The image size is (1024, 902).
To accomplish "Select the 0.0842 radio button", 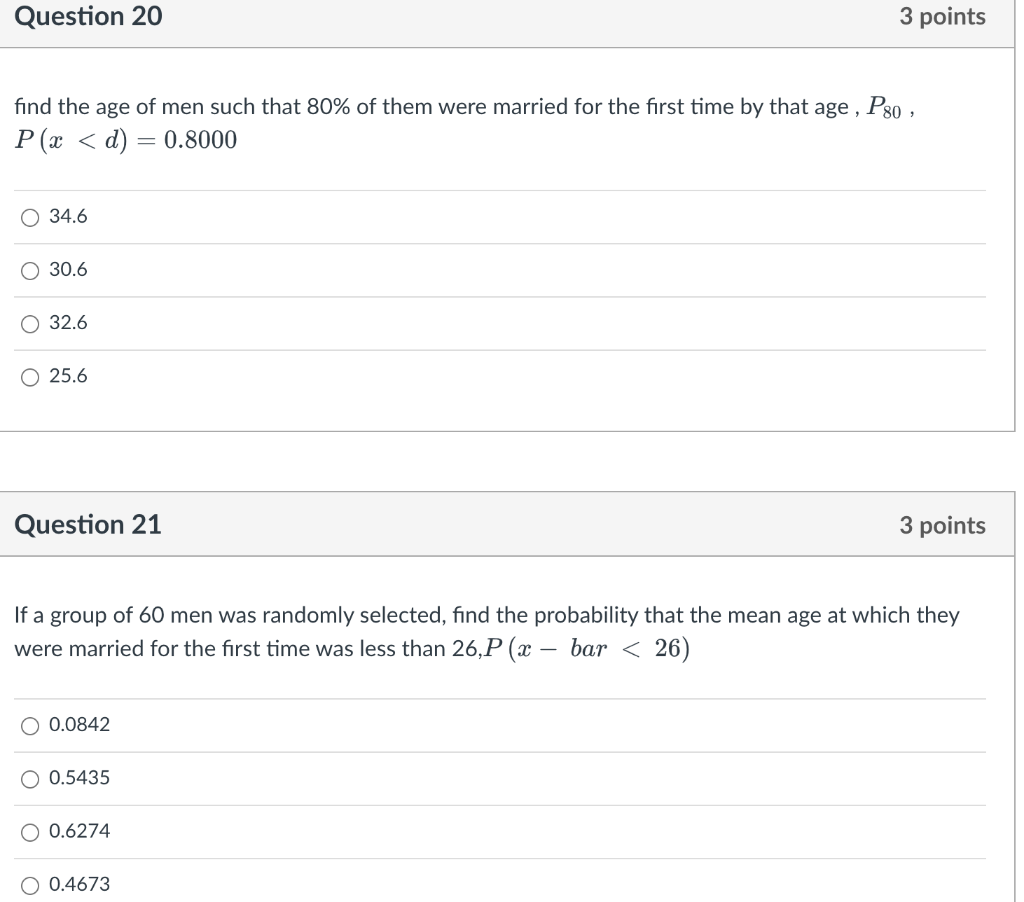I will pos(30,726).
